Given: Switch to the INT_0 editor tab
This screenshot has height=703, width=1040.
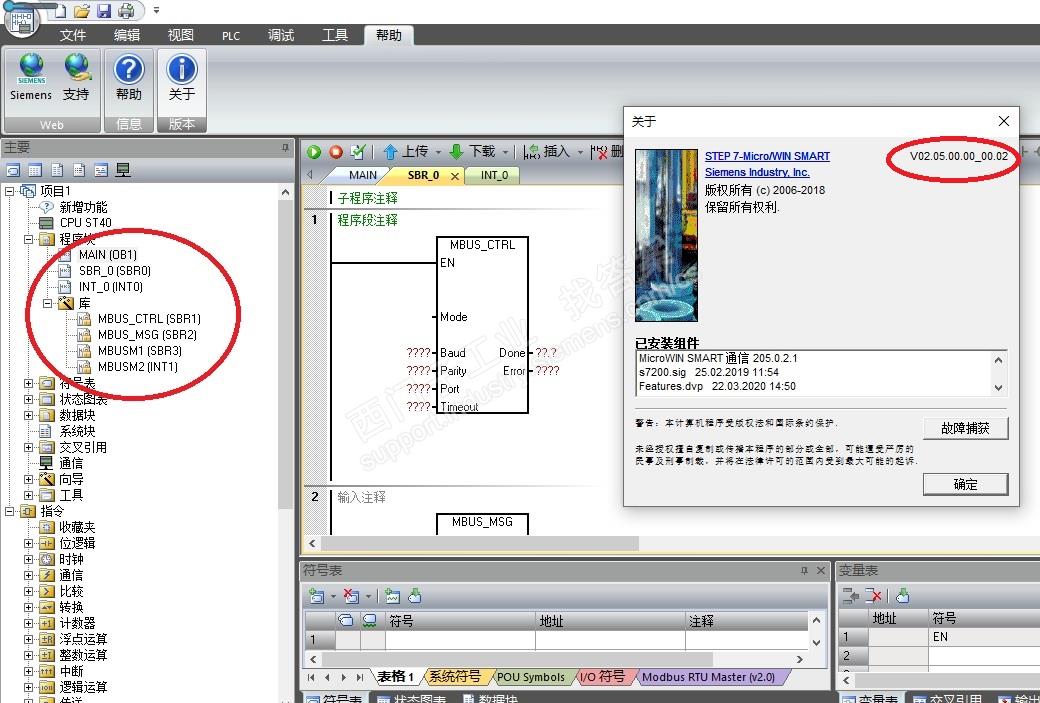Looking at the screenshot, I should pos(494,175).
